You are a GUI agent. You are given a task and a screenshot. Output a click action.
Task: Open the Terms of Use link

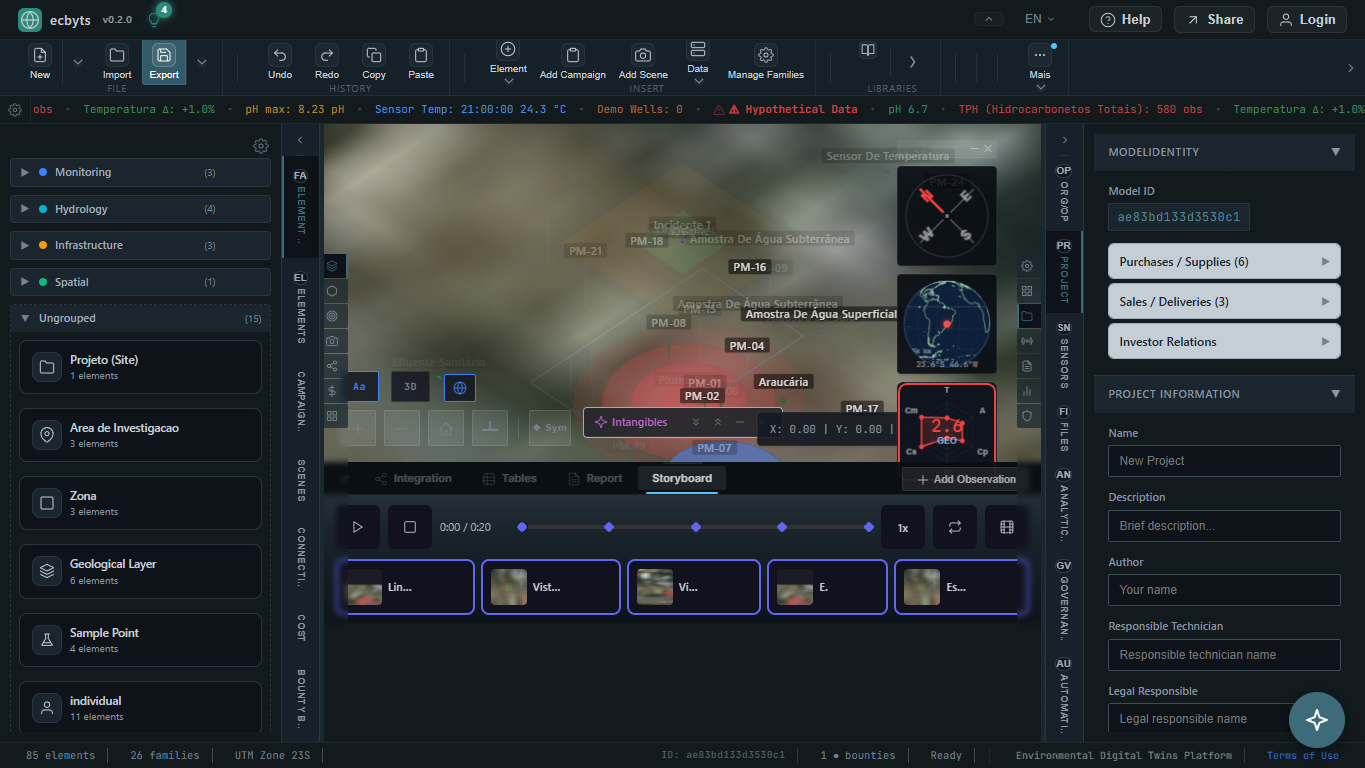1302,755
